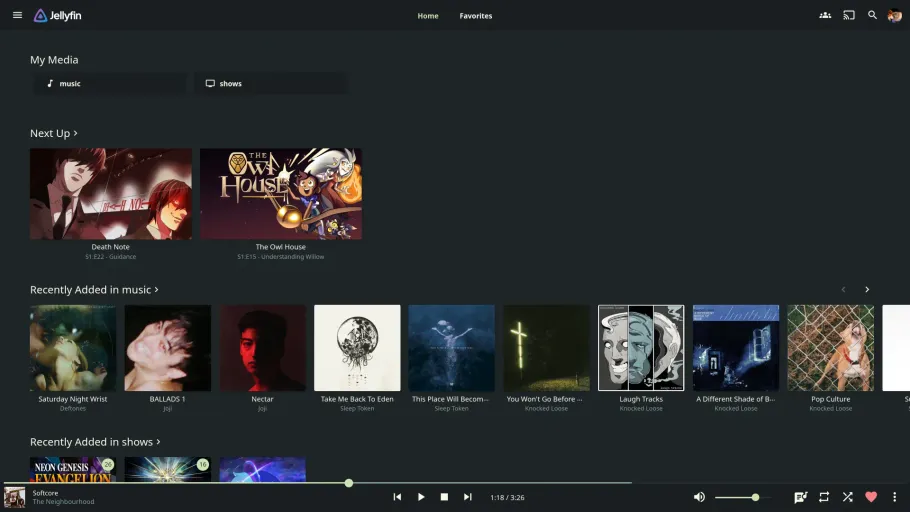Open the Nectar album cover
Viewport: 910px width, 512px height.
coord(262,348)
